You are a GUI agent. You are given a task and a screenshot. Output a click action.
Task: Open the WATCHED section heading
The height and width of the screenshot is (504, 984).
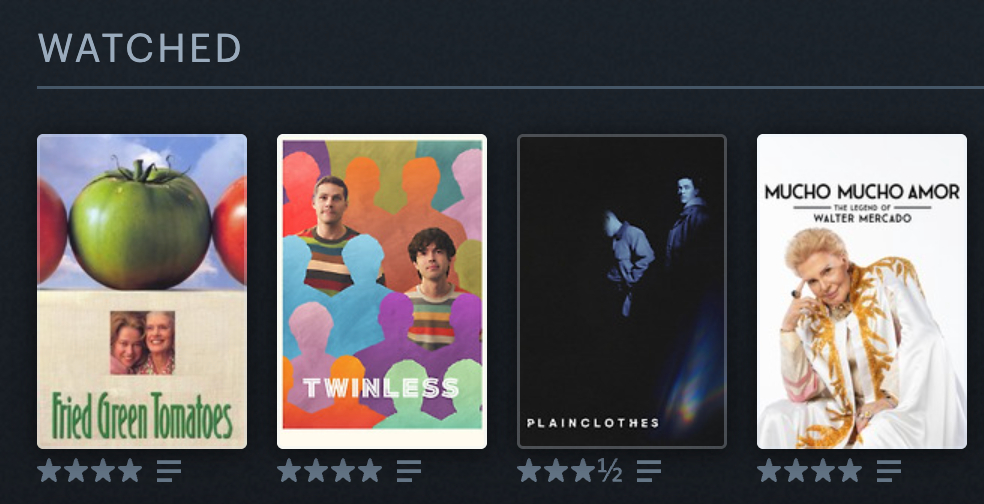[139, 47]
